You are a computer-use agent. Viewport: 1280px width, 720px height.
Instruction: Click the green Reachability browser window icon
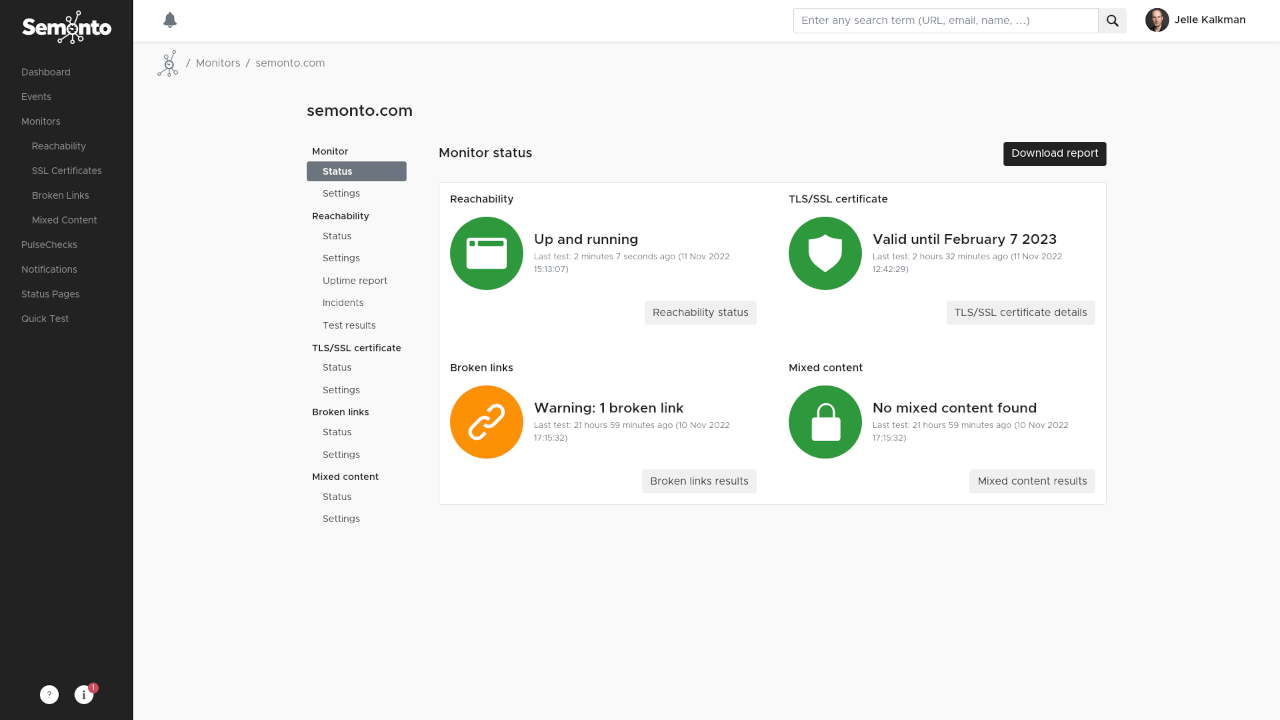(x=486, y=254)
